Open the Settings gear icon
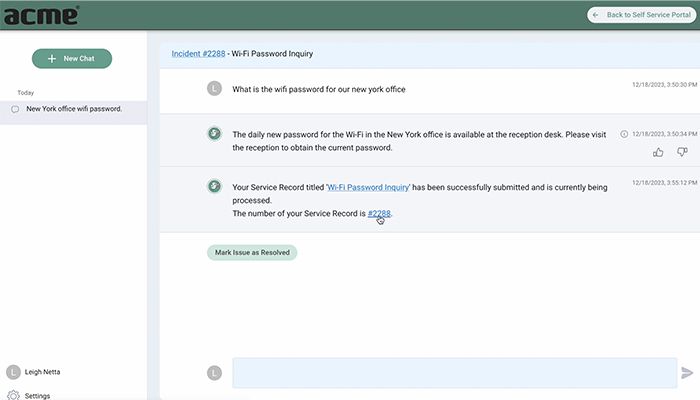Screen dimensions: 700x400 pyautogui.click(x=13, y=395)
